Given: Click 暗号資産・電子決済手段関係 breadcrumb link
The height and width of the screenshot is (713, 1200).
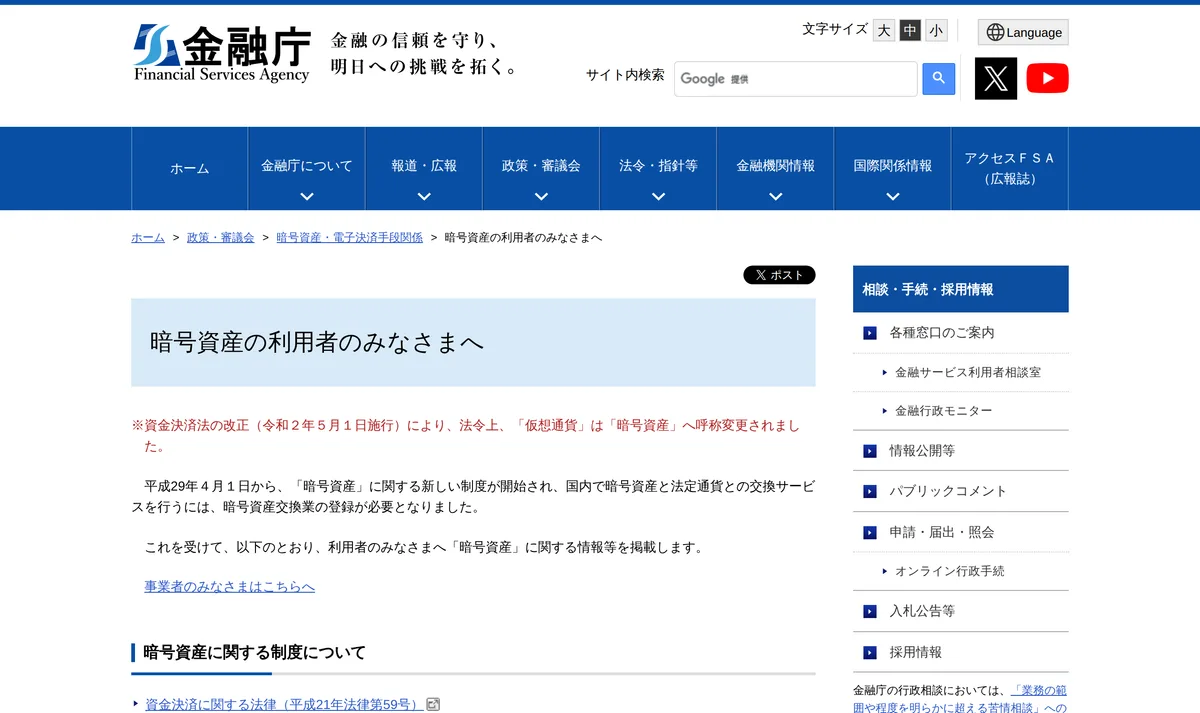Looking at the screenshot, I should pos(350,238).
